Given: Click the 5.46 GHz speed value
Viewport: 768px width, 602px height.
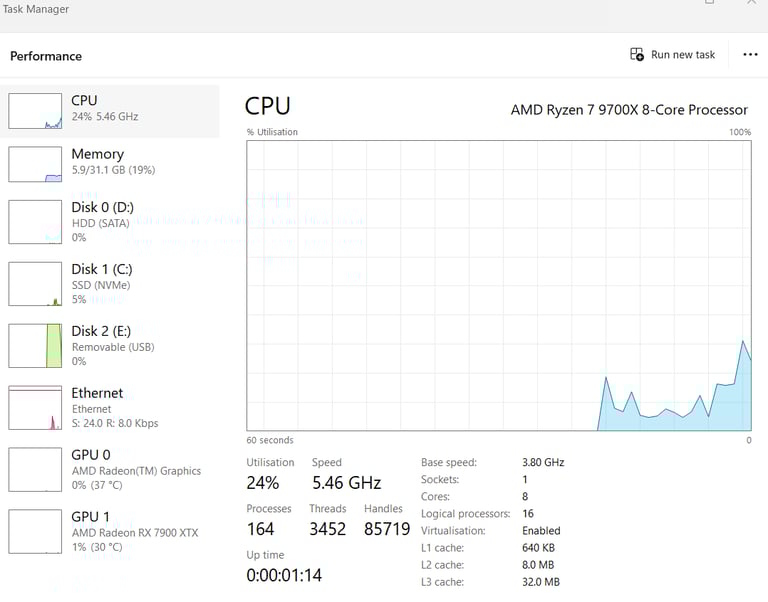Looking at the screenshot, I should [x=347, y=483].
